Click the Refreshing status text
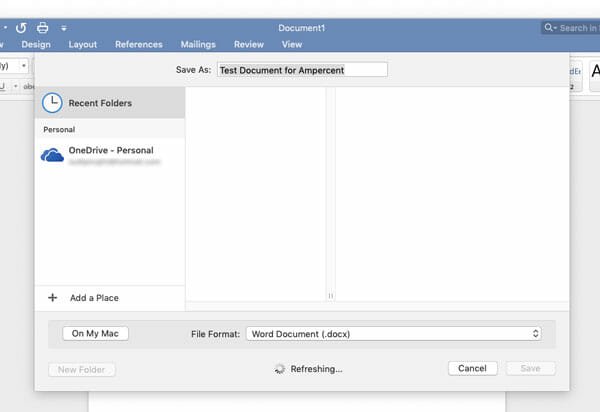Image resolution: width=600 pixels, height=412 pixels. click(316, 369)
